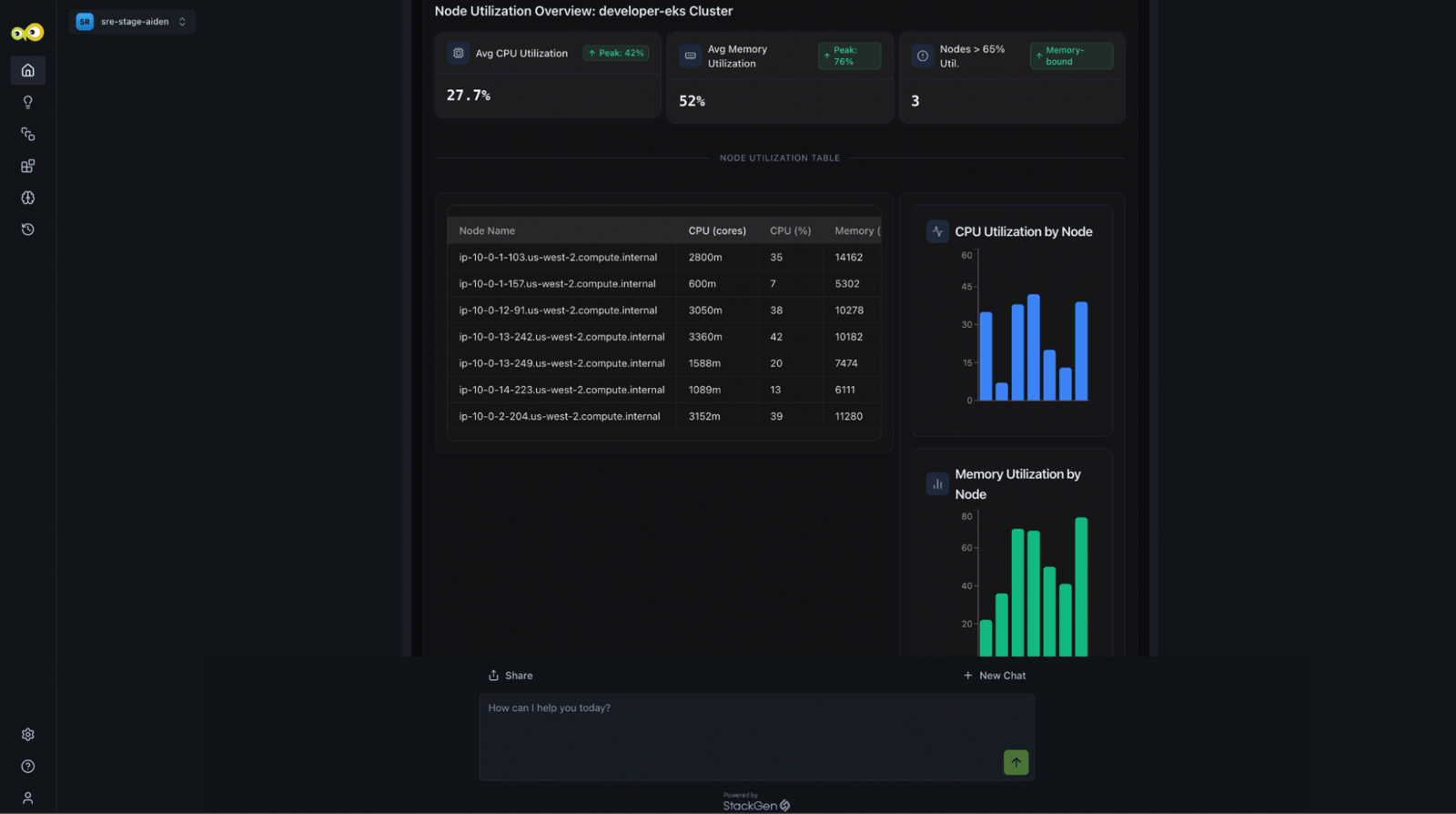
Task: Open the lightbulb insights icon in sidebar
Action: click(x=28, y=102)
